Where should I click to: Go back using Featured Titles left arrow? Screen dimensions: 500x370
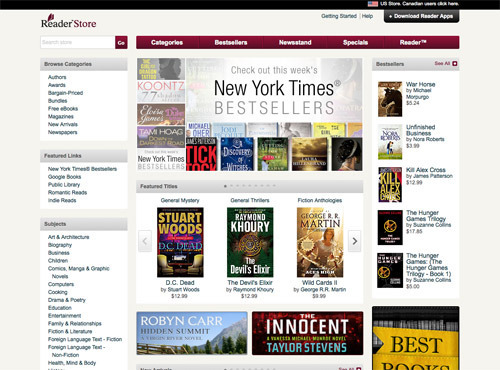(x=145, y=241)
